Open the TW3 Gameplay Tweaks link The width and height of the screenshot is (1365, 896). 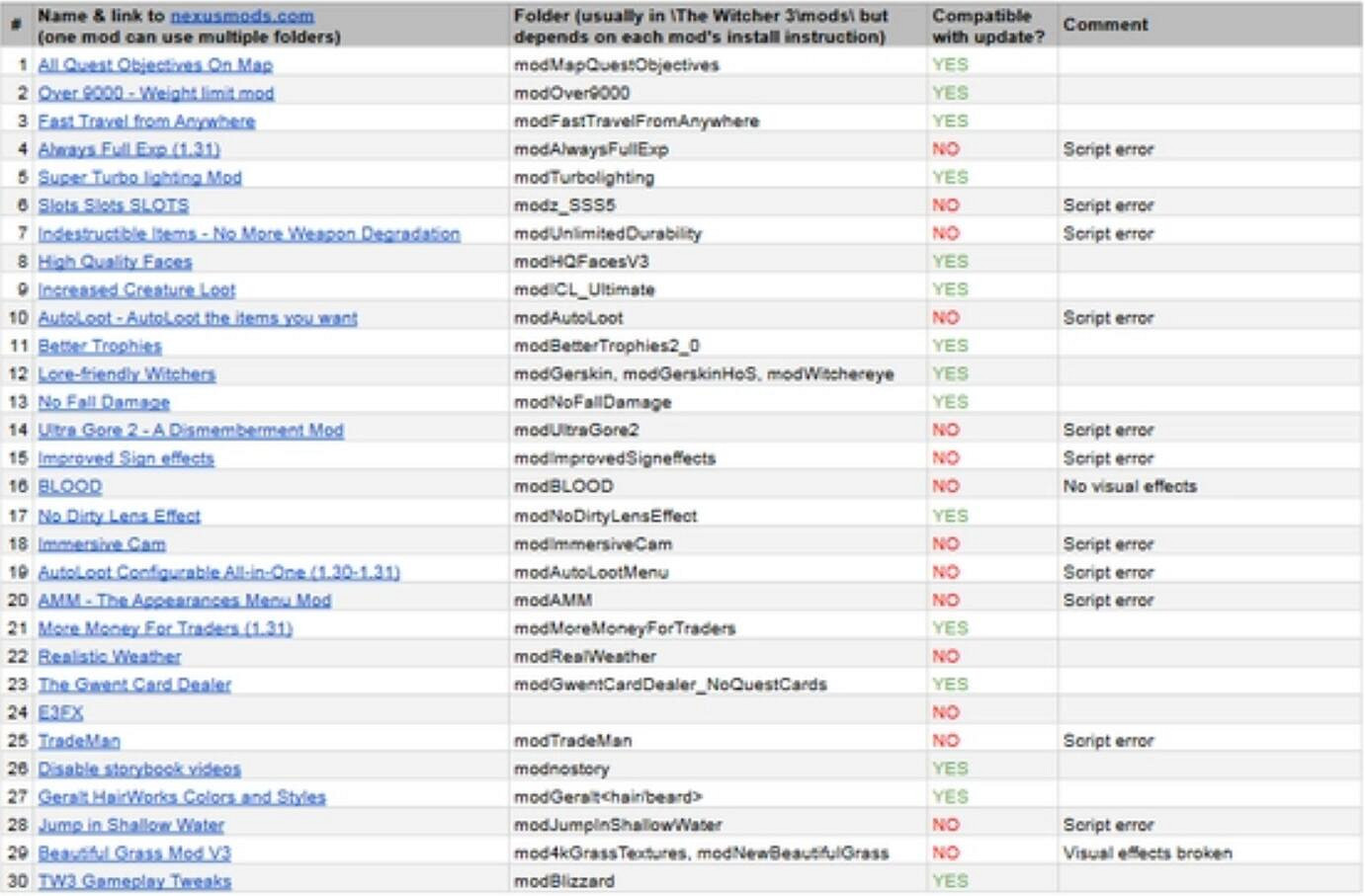click(x=134, y=881)
